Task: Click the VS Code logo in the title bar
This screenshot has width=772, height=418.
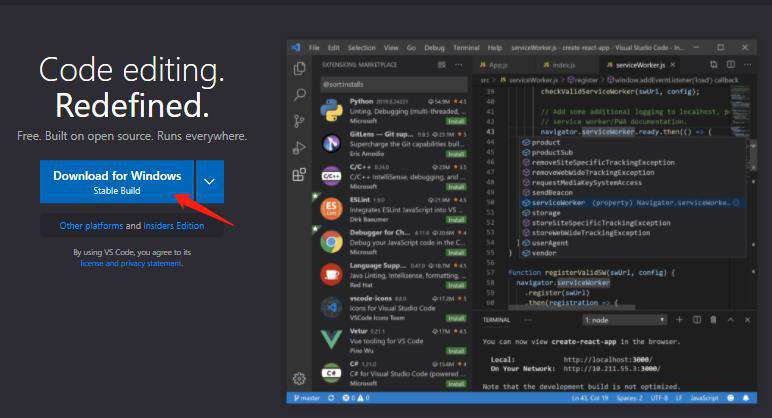Action: click(295, 47)
